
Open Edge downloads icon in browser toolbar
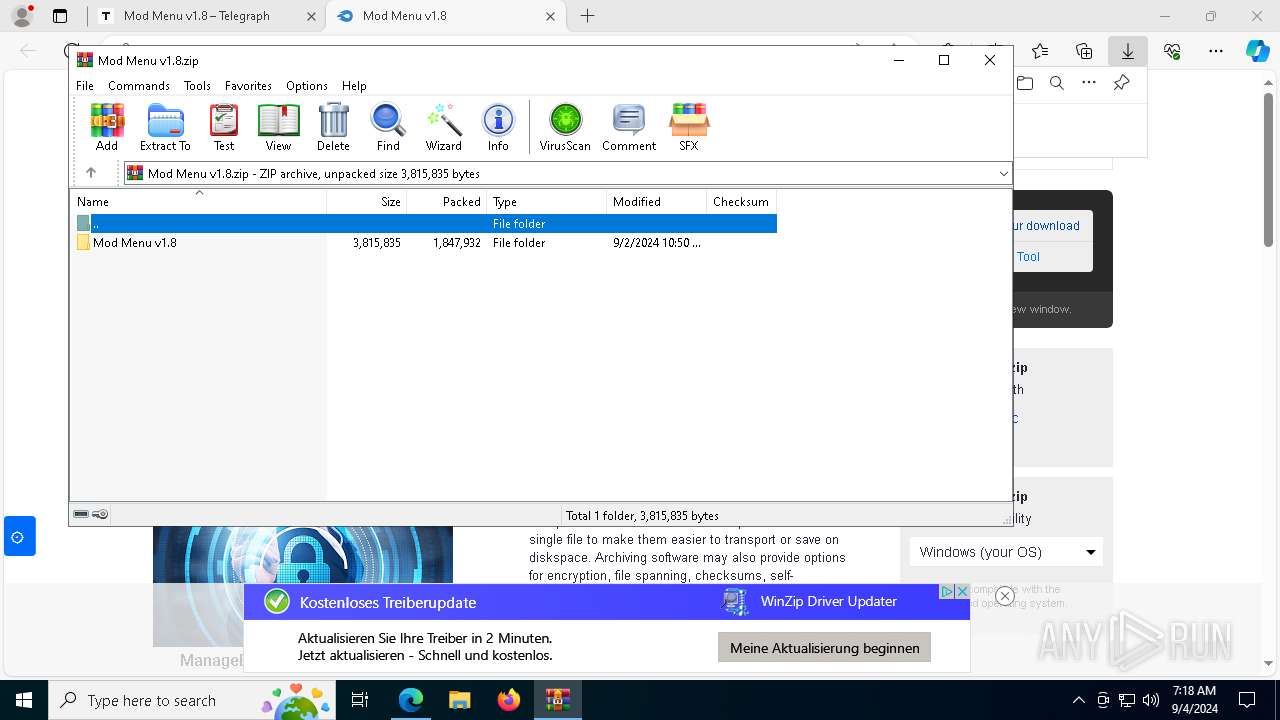click(1127, 51)
